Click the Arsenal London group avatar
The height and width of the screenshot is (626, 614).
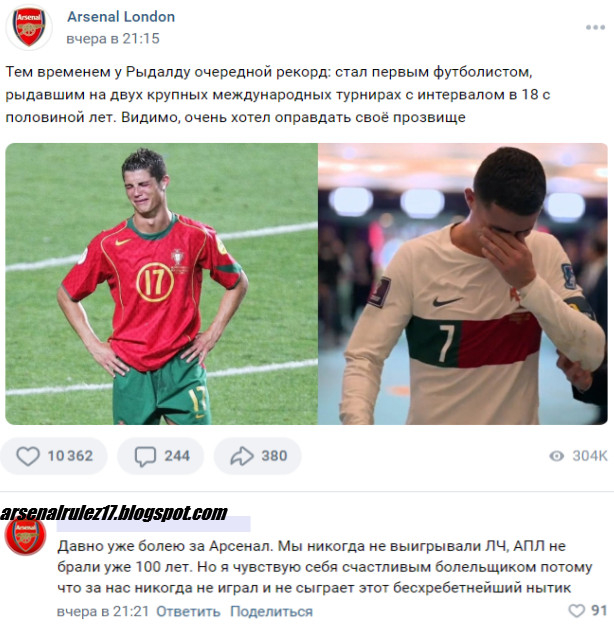pyautogui.click(x=29, y=27)
